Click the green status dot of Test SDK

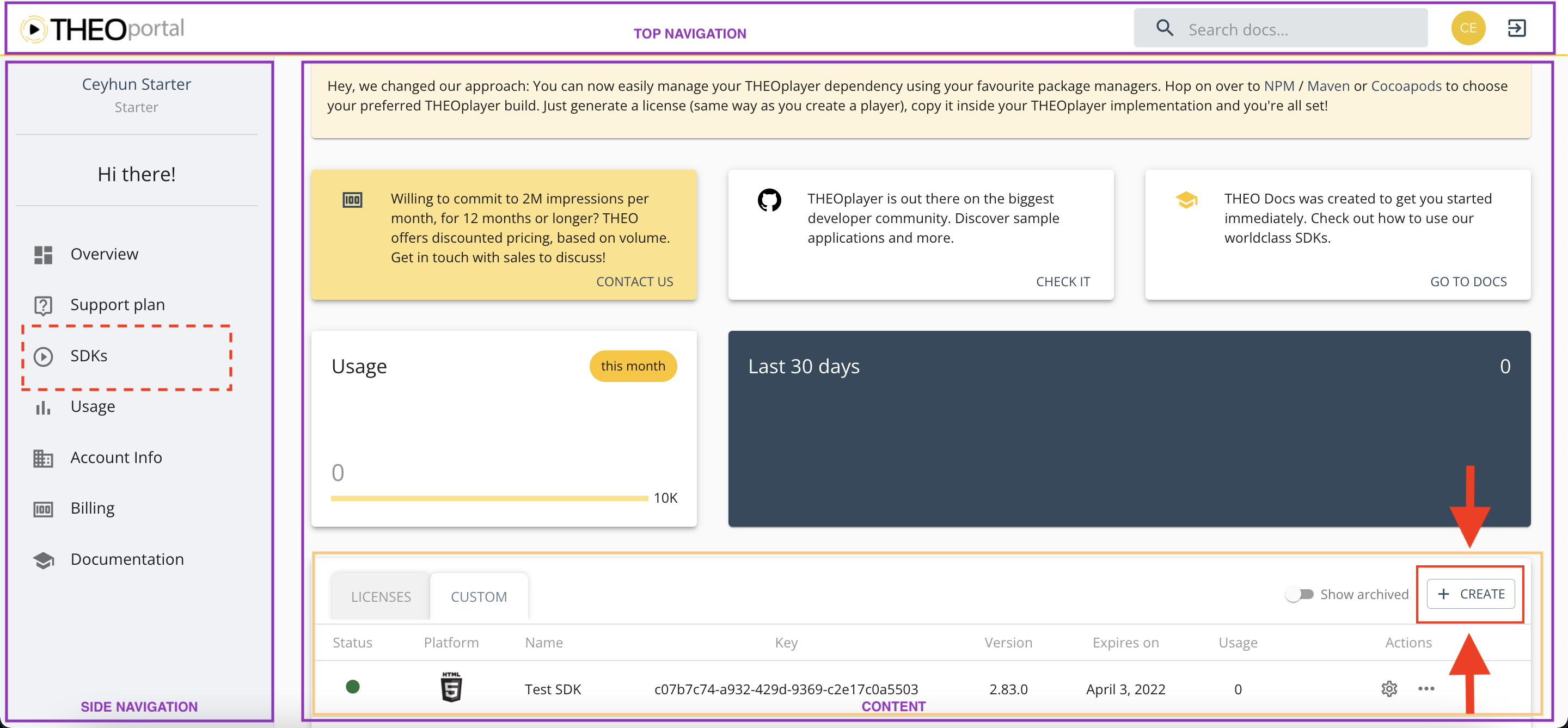coord(353,688)
